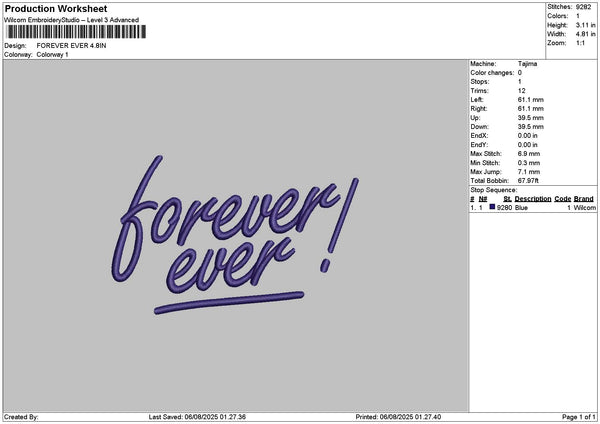Click the "Wilcom" brand cell

pos(585,208)
